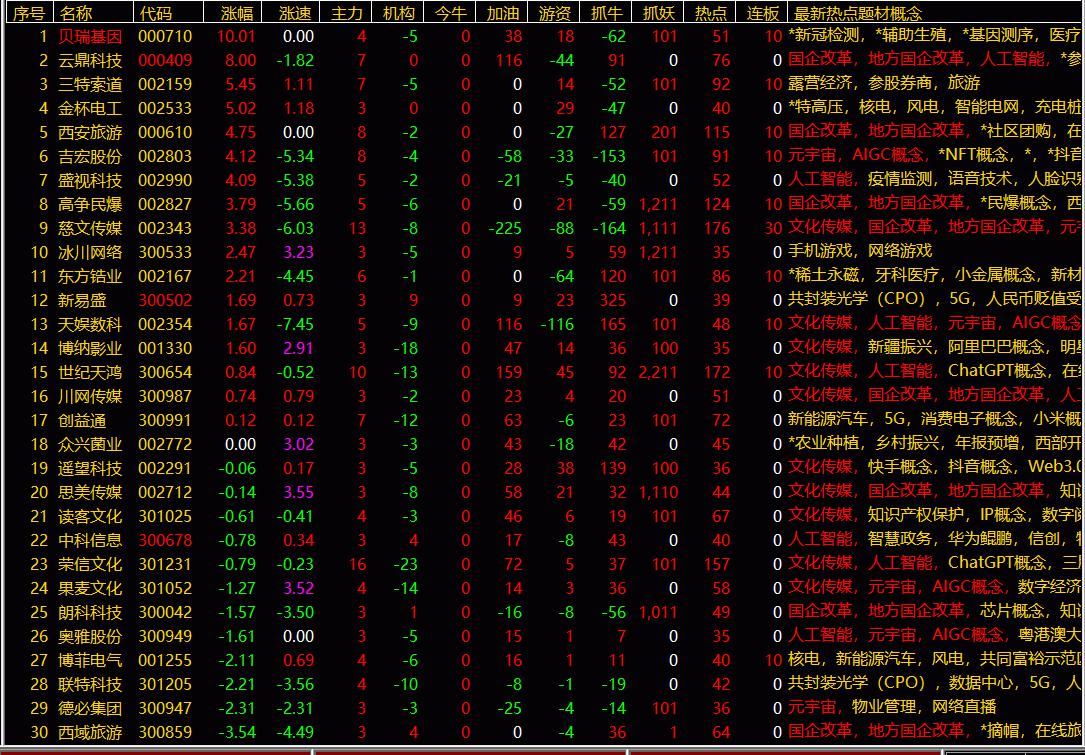Select the stock name 高争民爆
The height and width of the screenshot is (755, 1085).
(90, 204)
